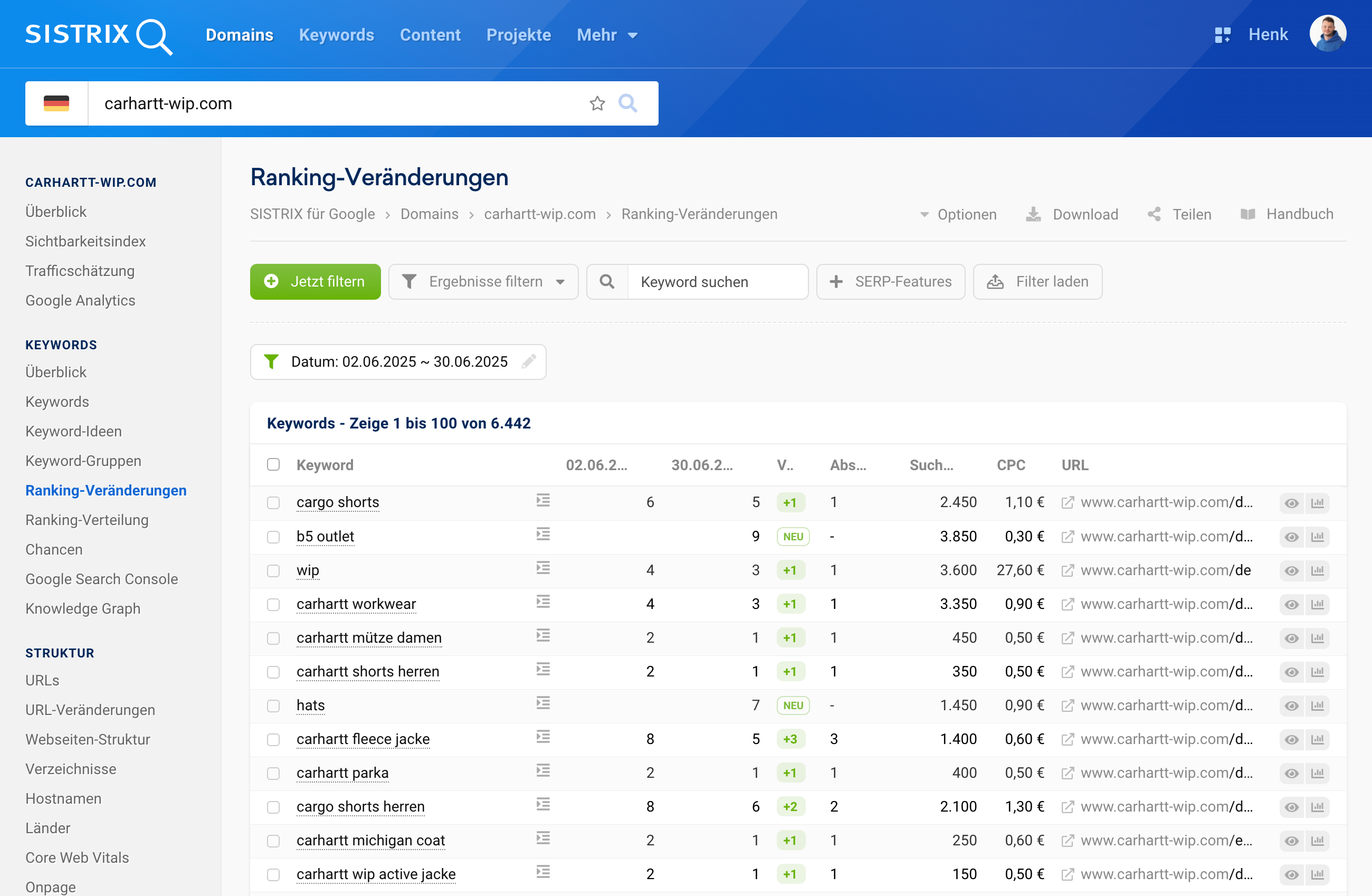Open the Ergebnisse filtern dropdown
This screenshot has height=896, width=1372.
point(483,282)
